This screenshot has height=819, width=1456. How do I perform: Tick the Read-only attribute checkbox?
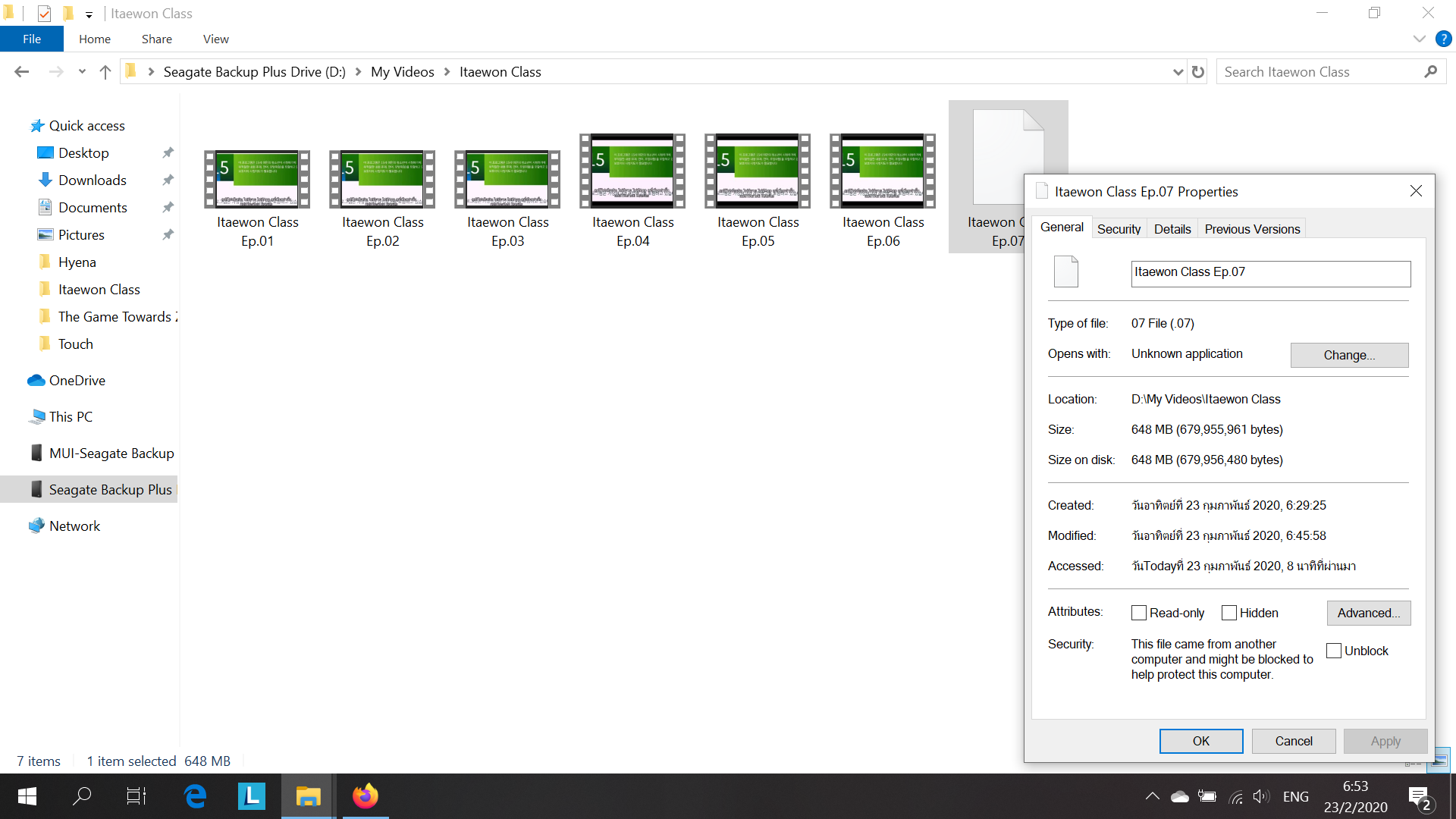[1139, 613]
